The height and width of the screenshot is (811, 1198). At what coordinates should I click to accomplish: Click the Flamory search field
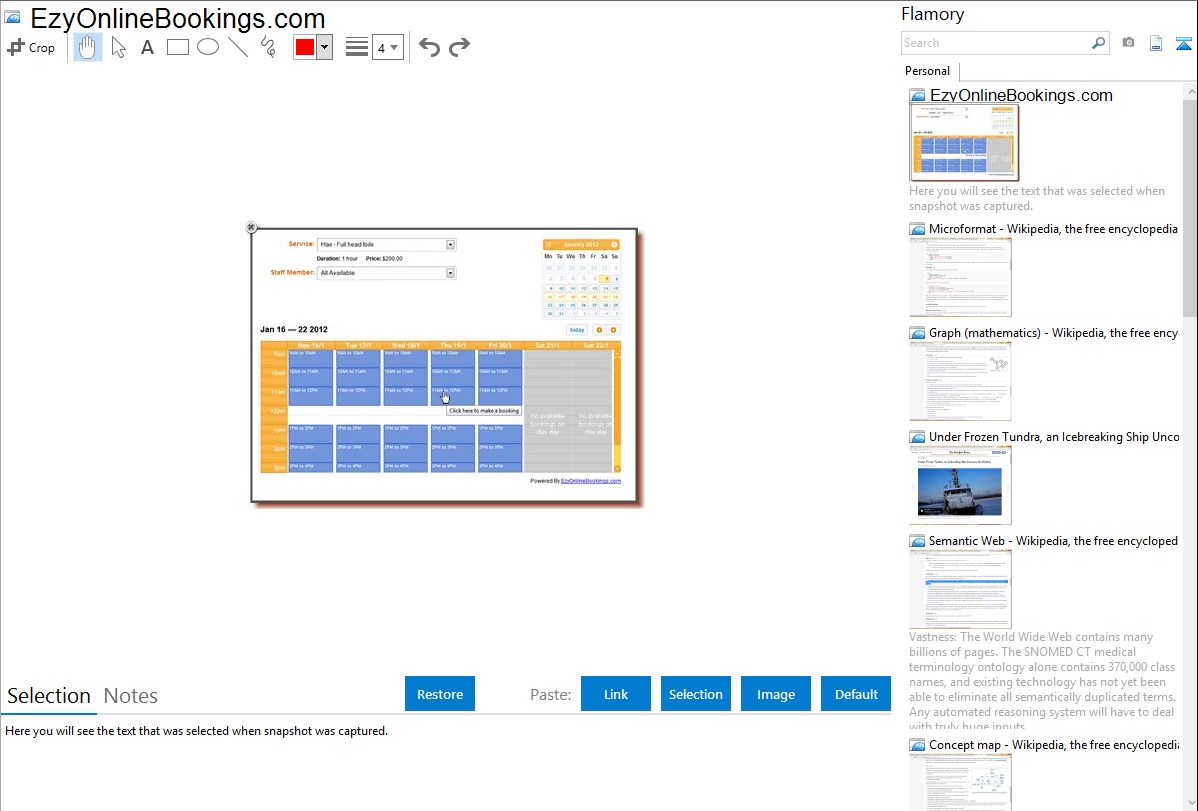[x=996, y=43]
